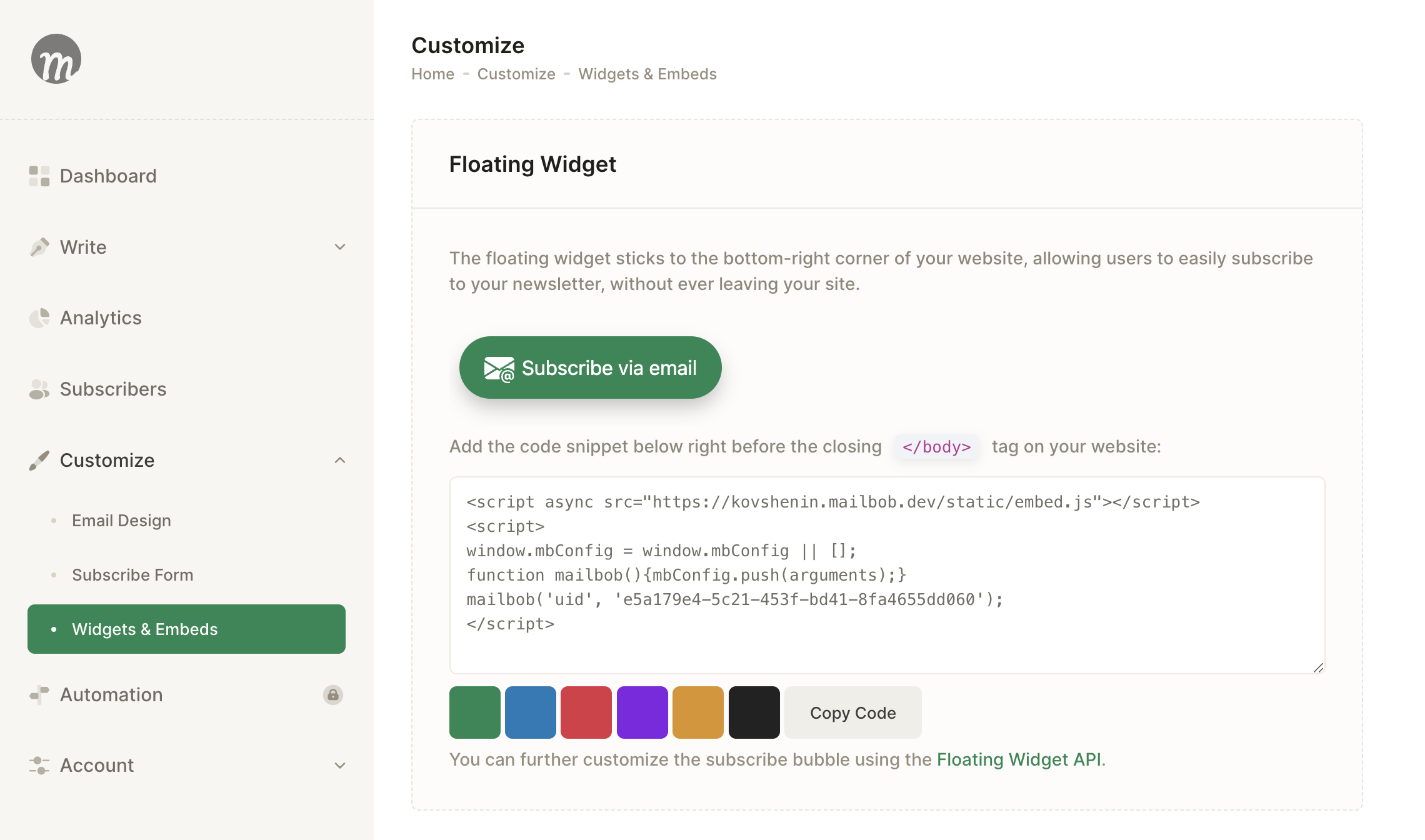
Task: Choose the purple color swatch
Action: 642,712
